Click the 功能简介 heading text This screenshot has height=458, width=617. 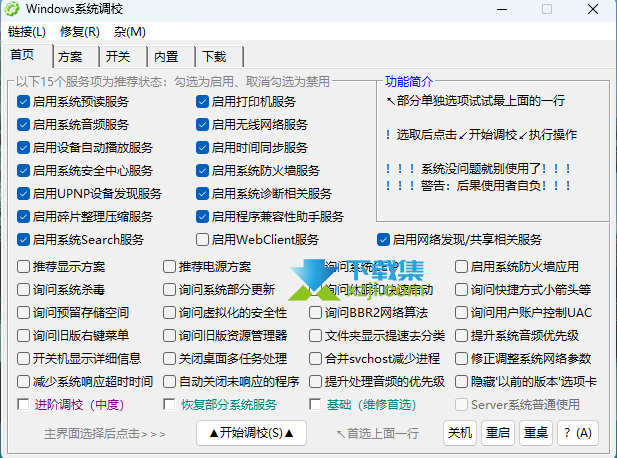(409, 81)
